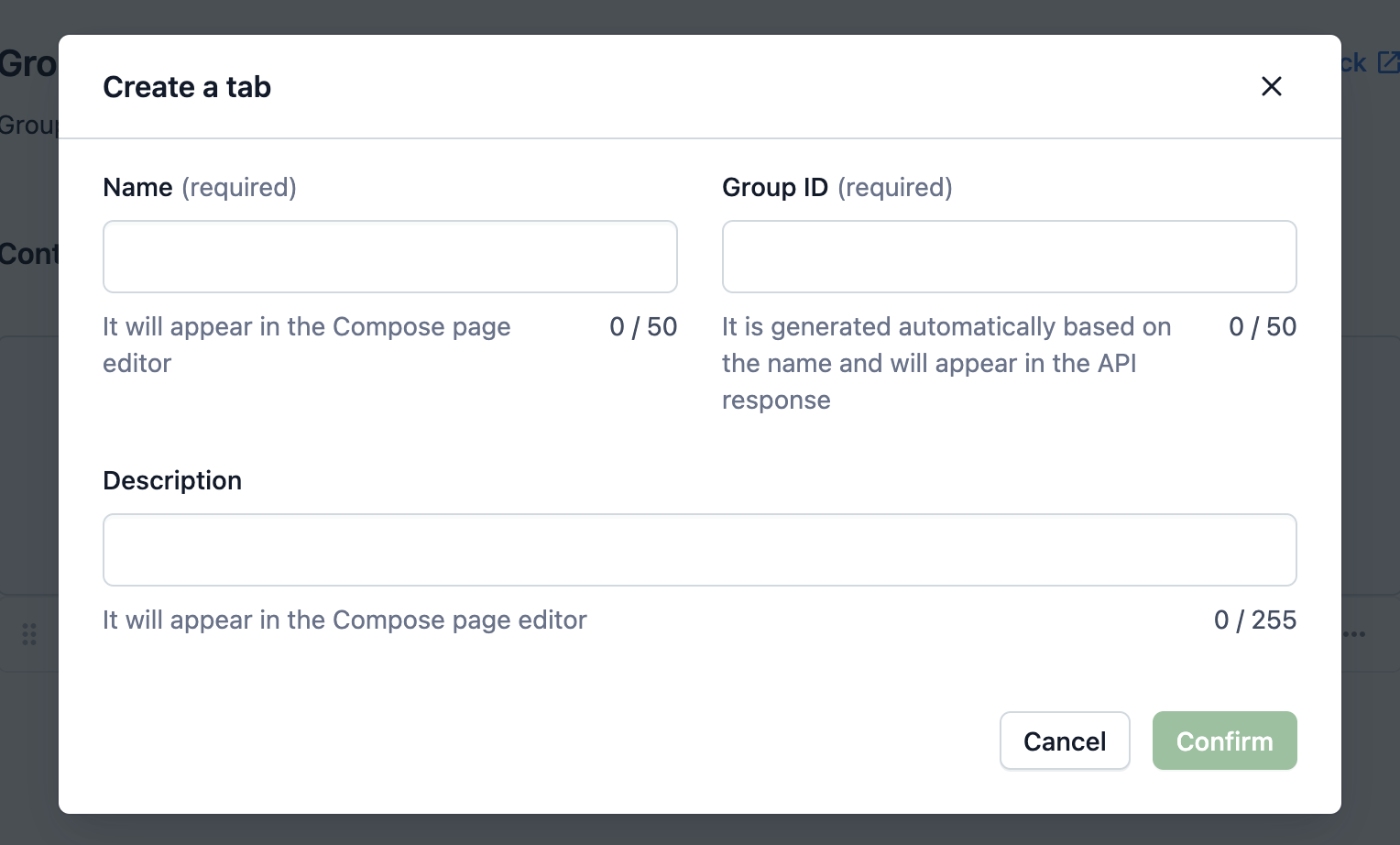Click the "generated automatically" Group ID hint
This screenshot has height=845, width=1400.
click(946, 363)
